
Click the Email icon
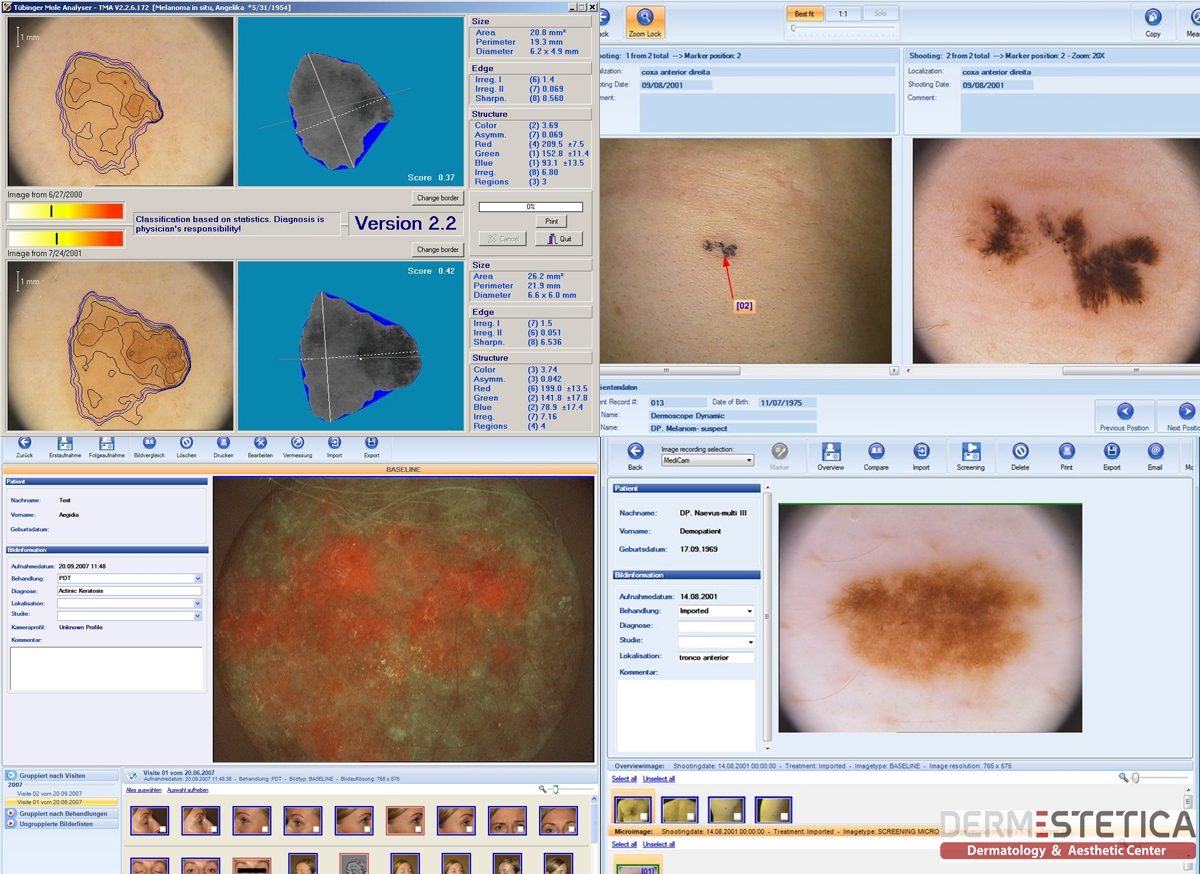[1155, 452]
